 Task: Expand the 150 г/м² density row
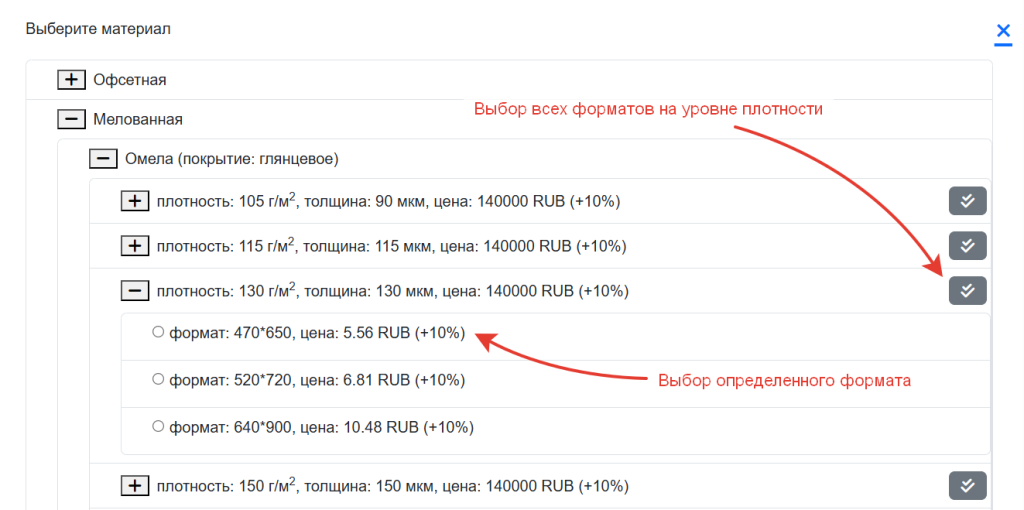pos(135,486)
